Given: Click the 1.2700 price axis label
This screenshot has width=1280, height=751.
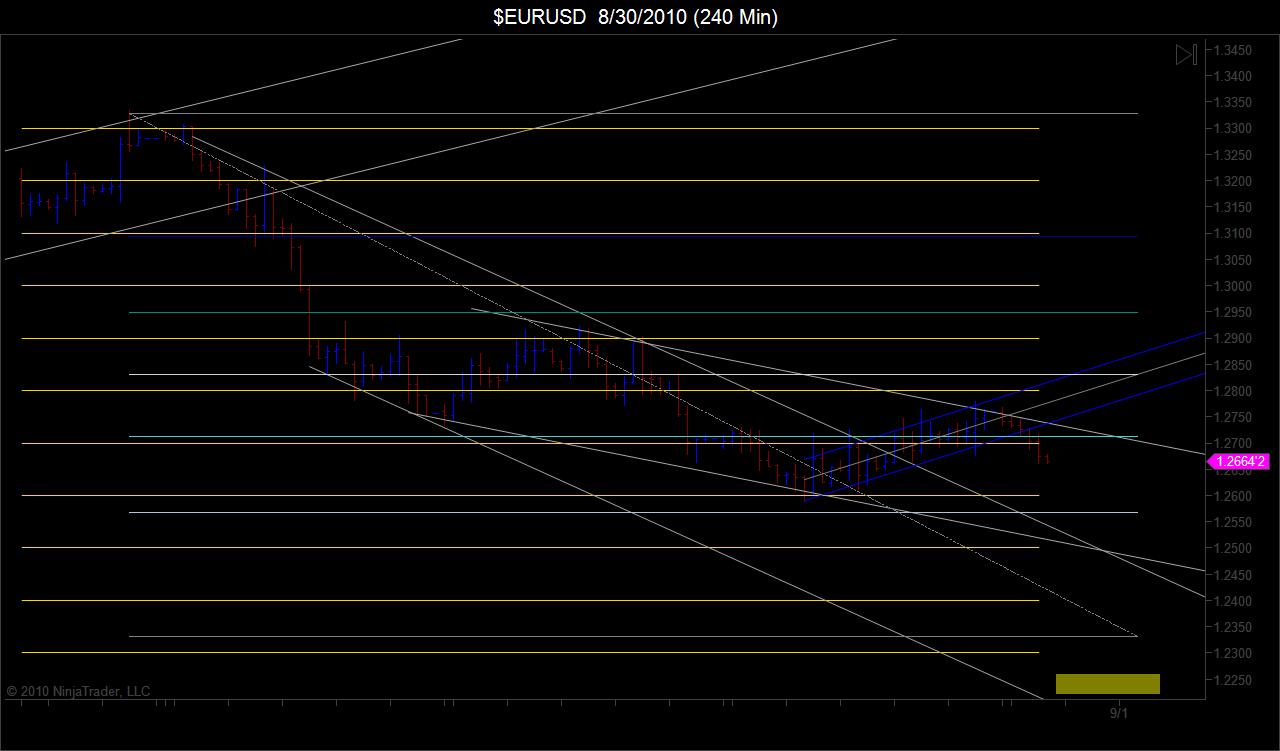Looking at the screenshot, I should point(1233,443).
